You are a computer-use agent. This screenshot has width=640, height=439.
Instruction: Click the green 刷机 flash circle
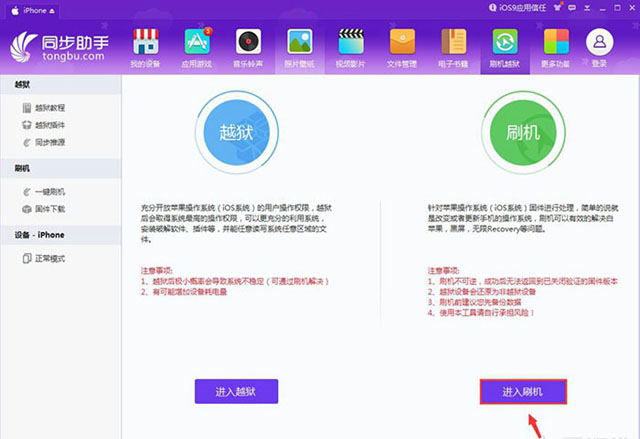523,132
